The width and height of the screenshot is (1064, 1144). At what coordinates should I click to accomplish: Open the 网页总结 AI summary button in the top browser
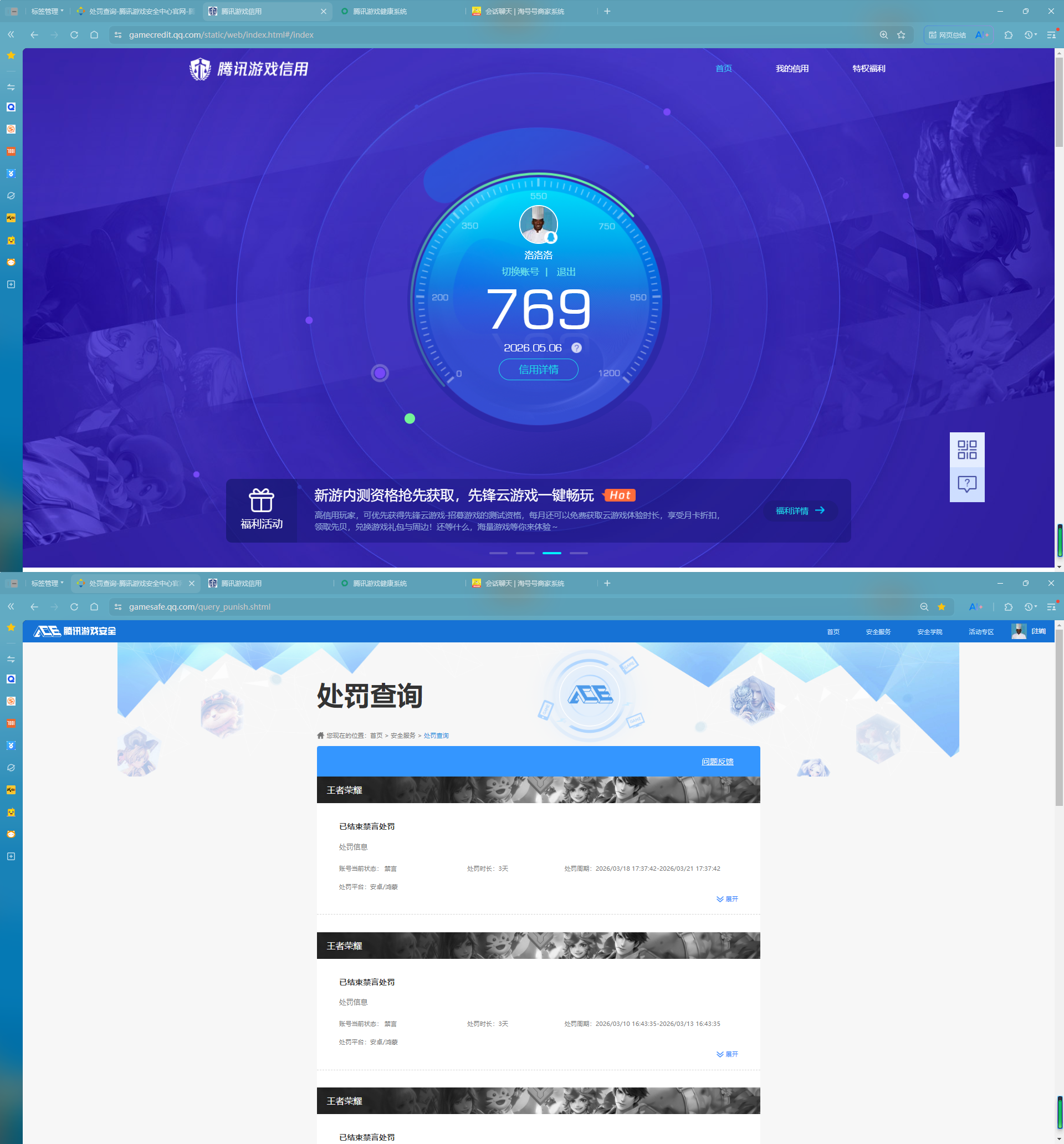coord(947,35)
